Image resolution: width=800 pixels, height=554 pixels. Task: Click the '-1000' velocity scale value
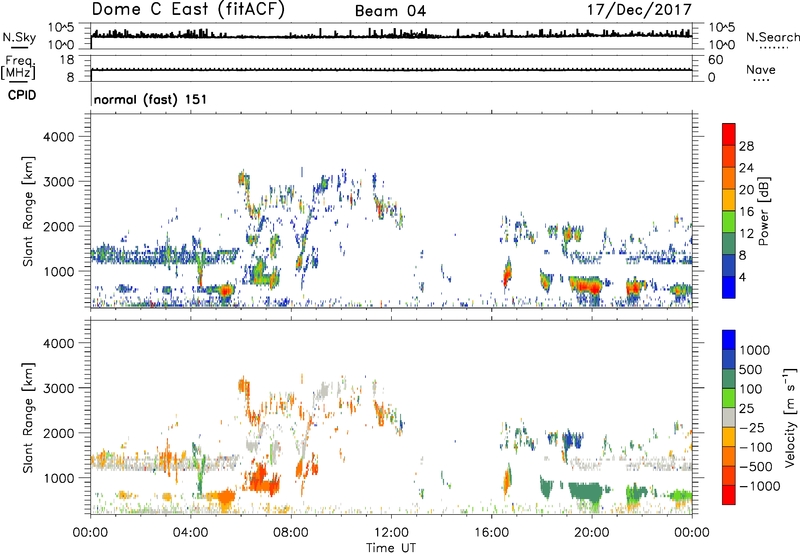coord(760,486)
